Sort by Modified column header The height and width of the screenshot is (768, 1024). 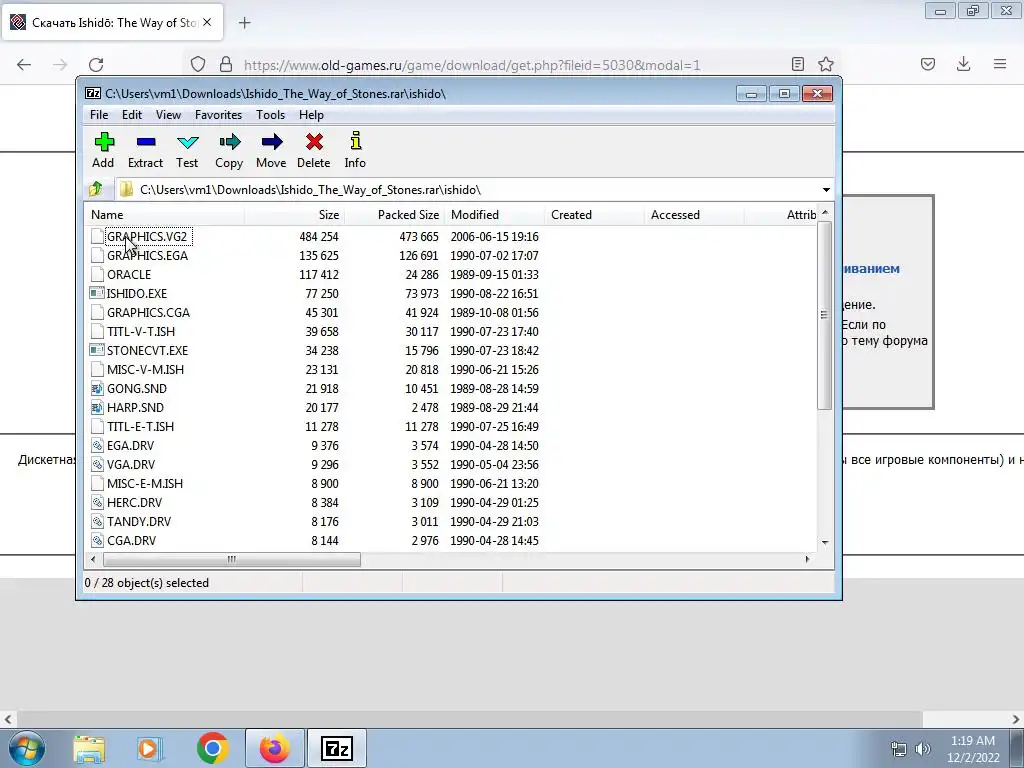[x=495, y=215]
